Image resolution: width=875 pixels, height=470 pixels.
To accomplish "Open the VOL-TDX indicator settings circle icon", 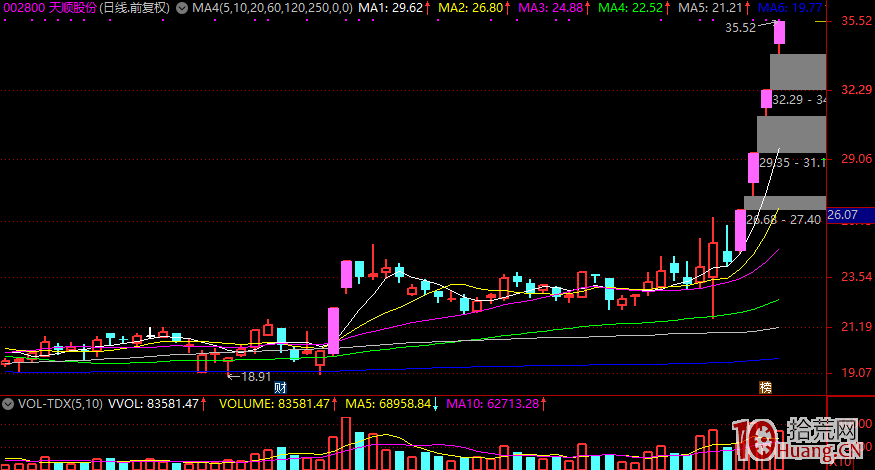I will [x=8, y=404].
